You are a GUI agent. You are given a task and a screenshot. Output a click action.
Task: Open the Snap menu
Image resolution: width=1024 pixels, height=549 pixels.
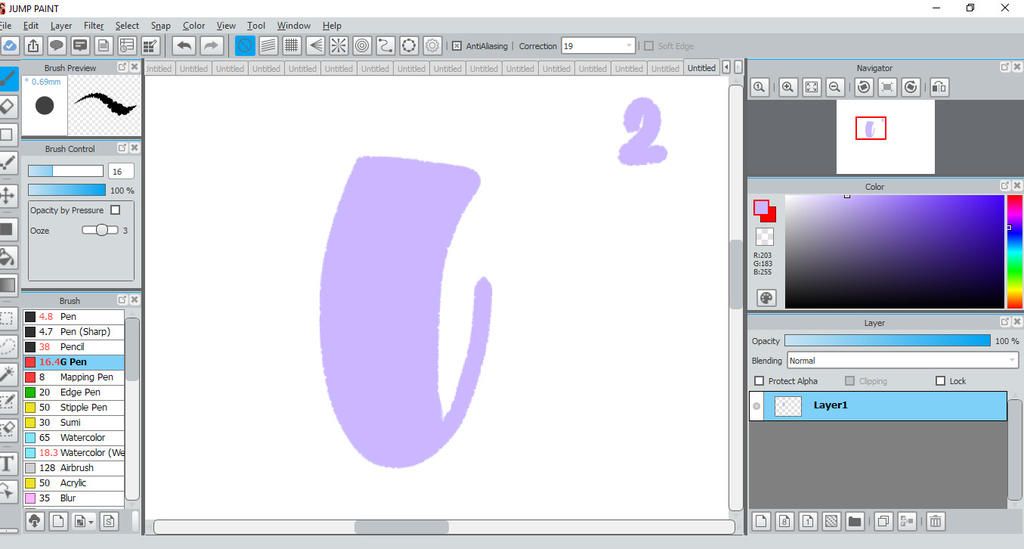[x=161, y=25]
